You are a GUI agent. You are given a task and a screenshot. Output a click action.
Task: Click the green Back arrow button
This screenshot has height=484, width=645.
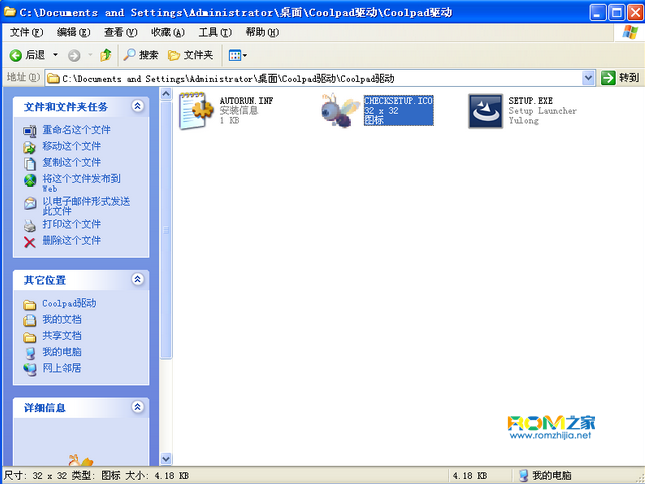point(16,55)
